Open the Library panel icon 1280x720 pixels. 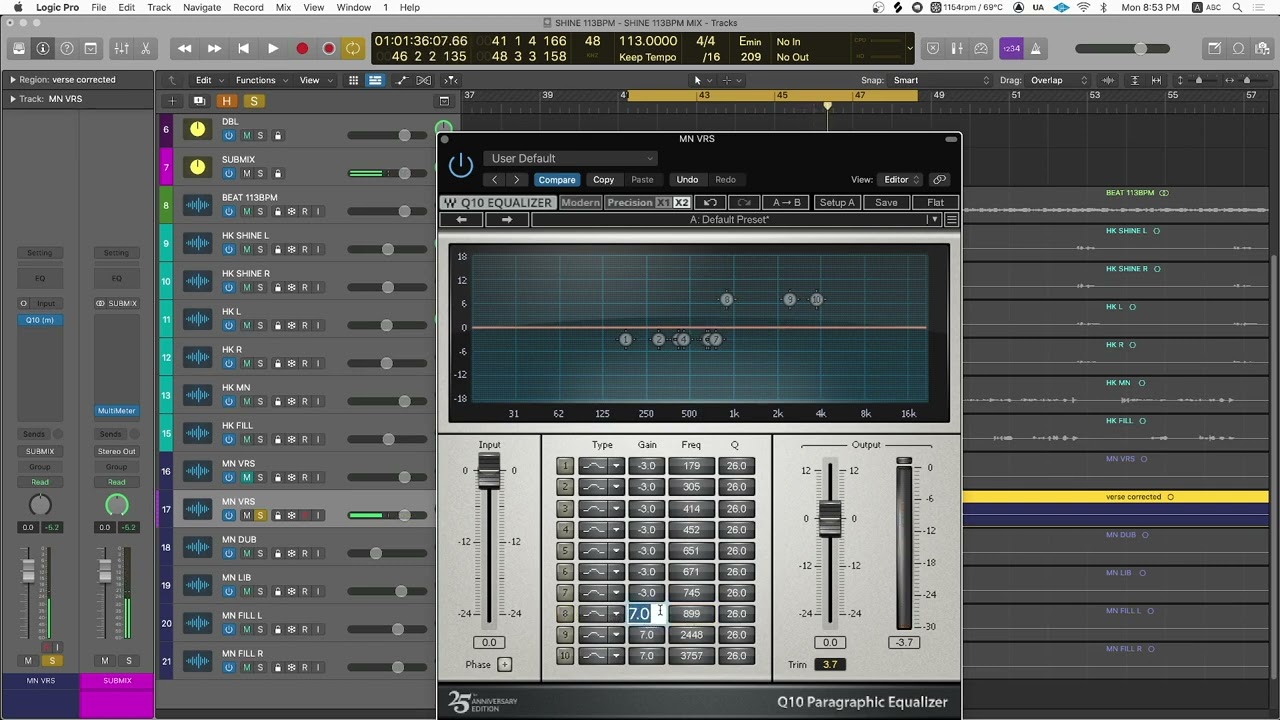19,48
